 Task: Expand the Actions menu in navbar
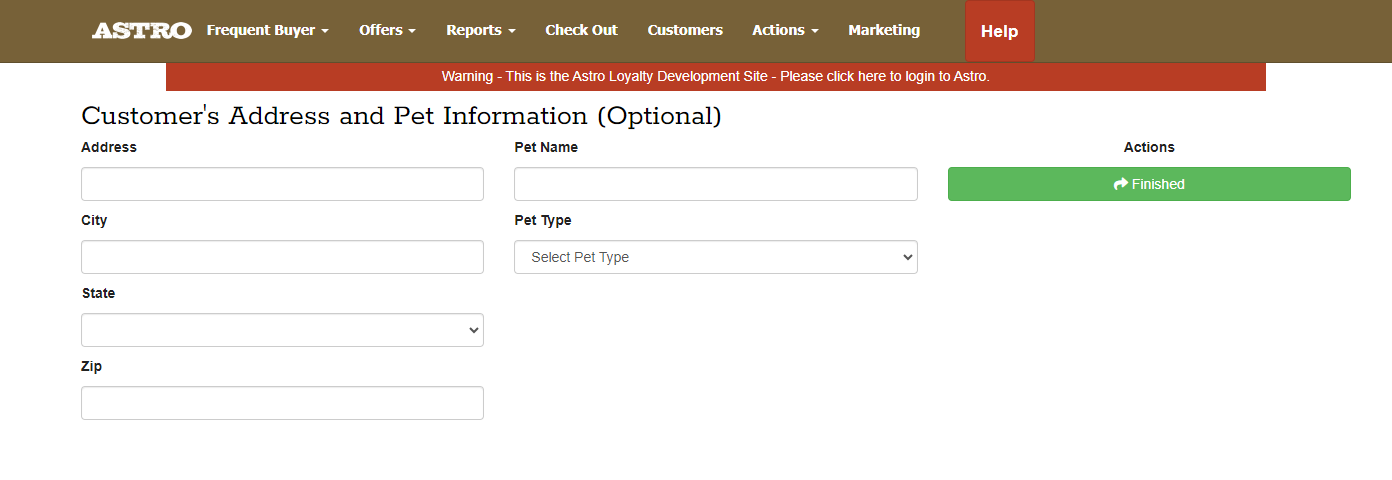point(785,30)
